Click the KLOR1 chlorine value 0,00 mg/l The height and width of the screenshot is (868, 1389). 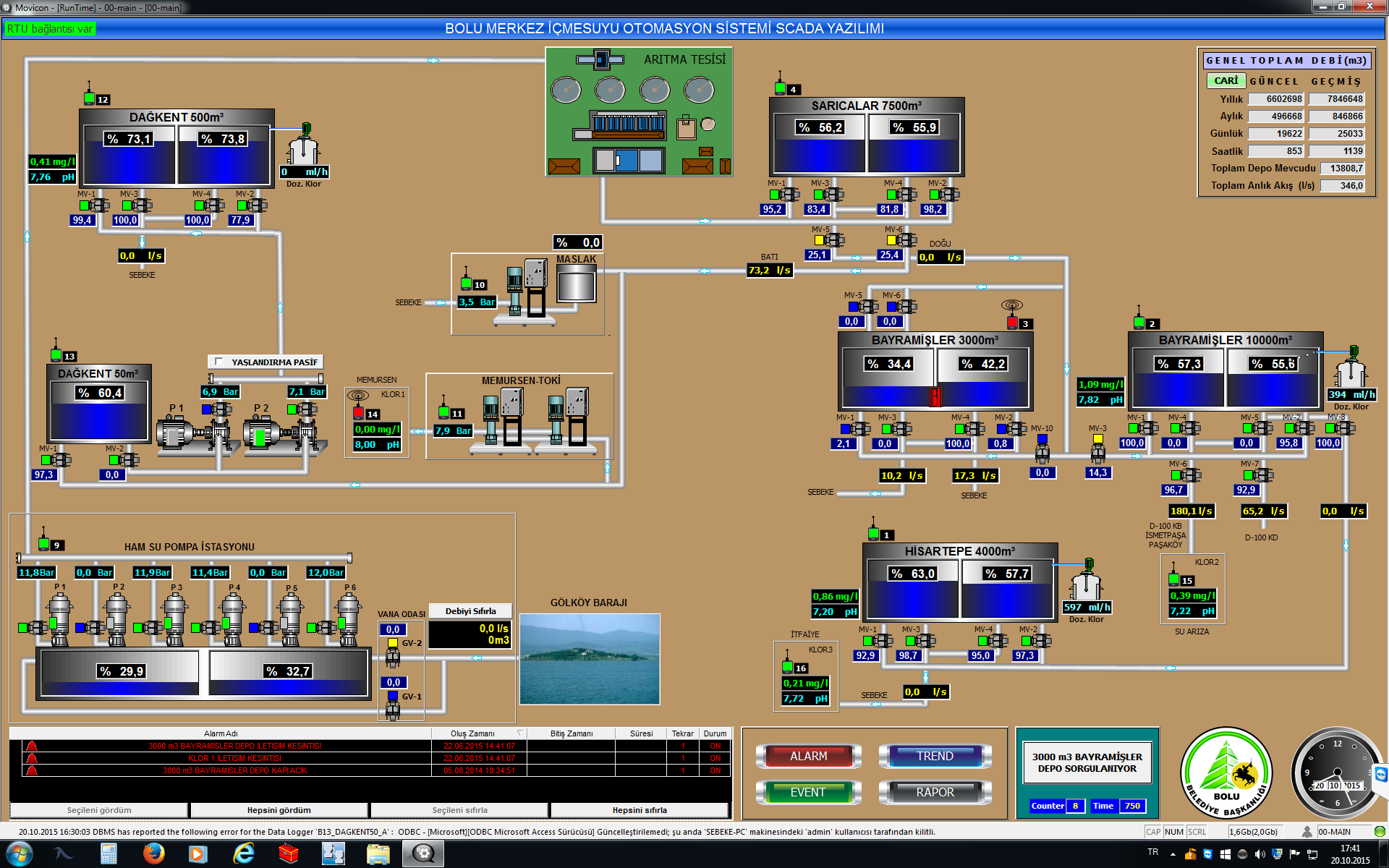click(377, 429)
